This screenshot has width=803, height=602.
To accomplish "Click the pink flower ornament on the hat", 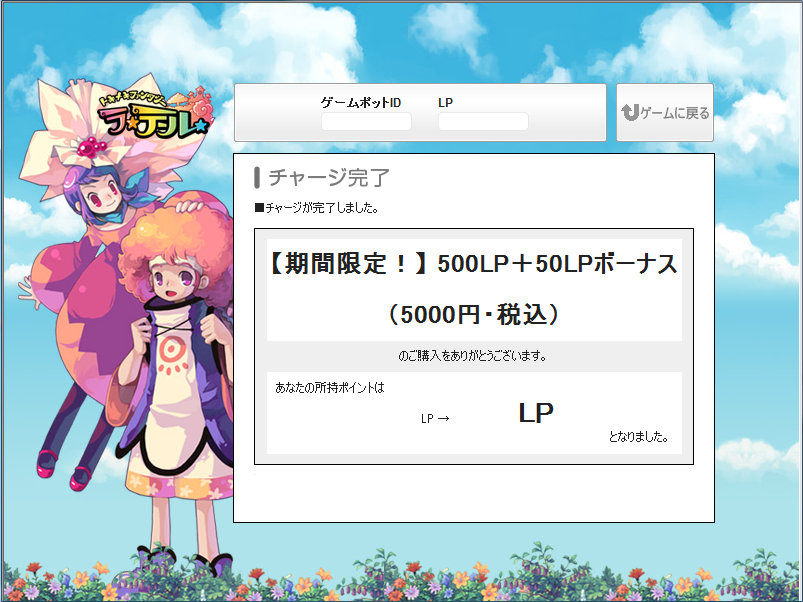I will [x=91, y=147].
